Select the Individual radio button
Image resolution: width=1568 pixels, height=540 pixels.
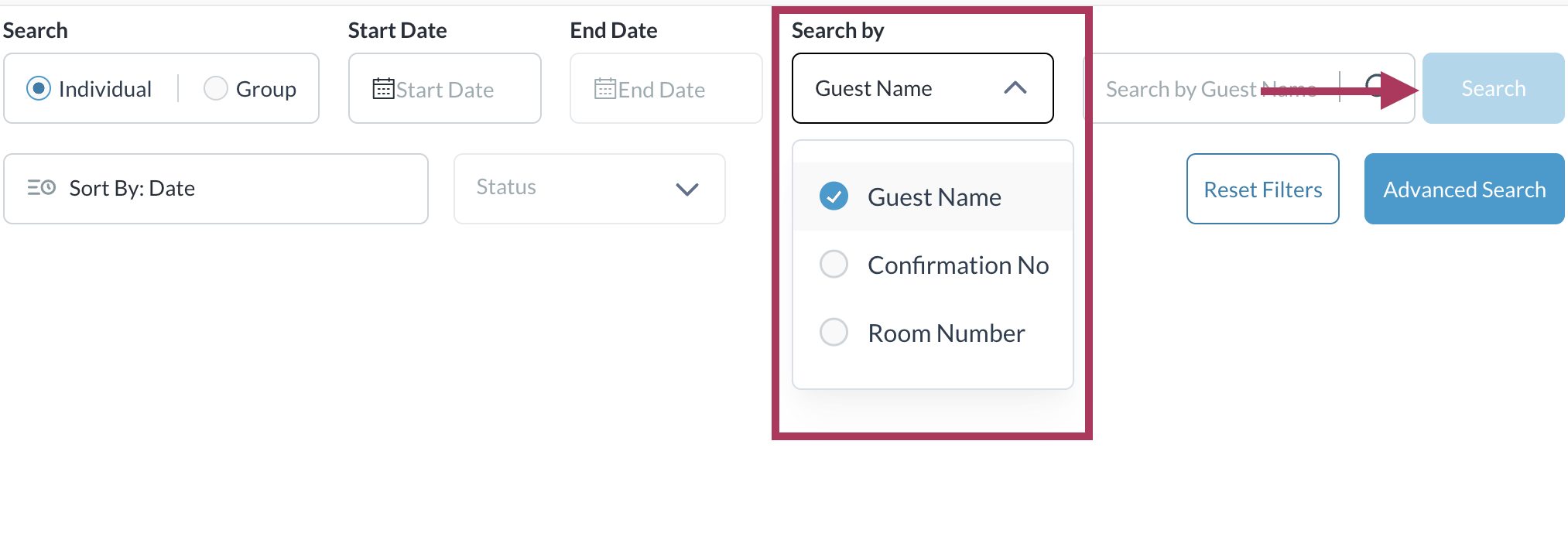(39, 89)
